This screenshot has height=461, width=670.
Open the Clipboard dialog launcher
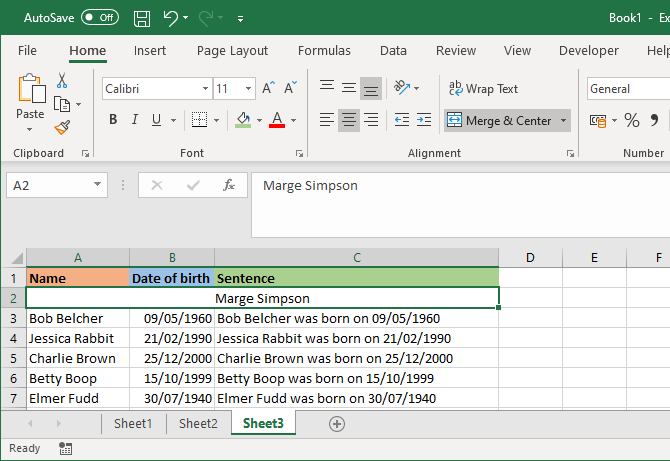coord(85,153)
